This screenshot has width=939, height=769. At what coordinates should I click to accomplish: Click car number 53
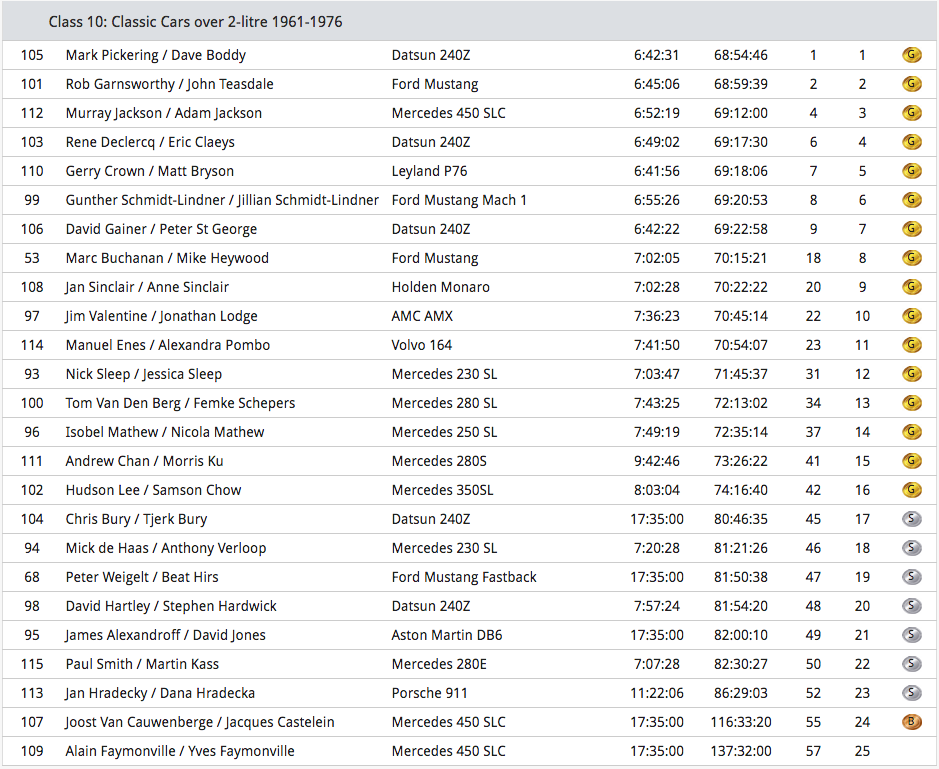pos(32,258)
